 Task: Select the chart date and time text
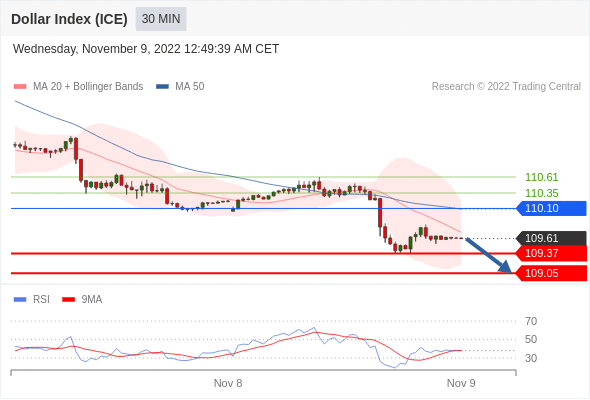point(146,49)
